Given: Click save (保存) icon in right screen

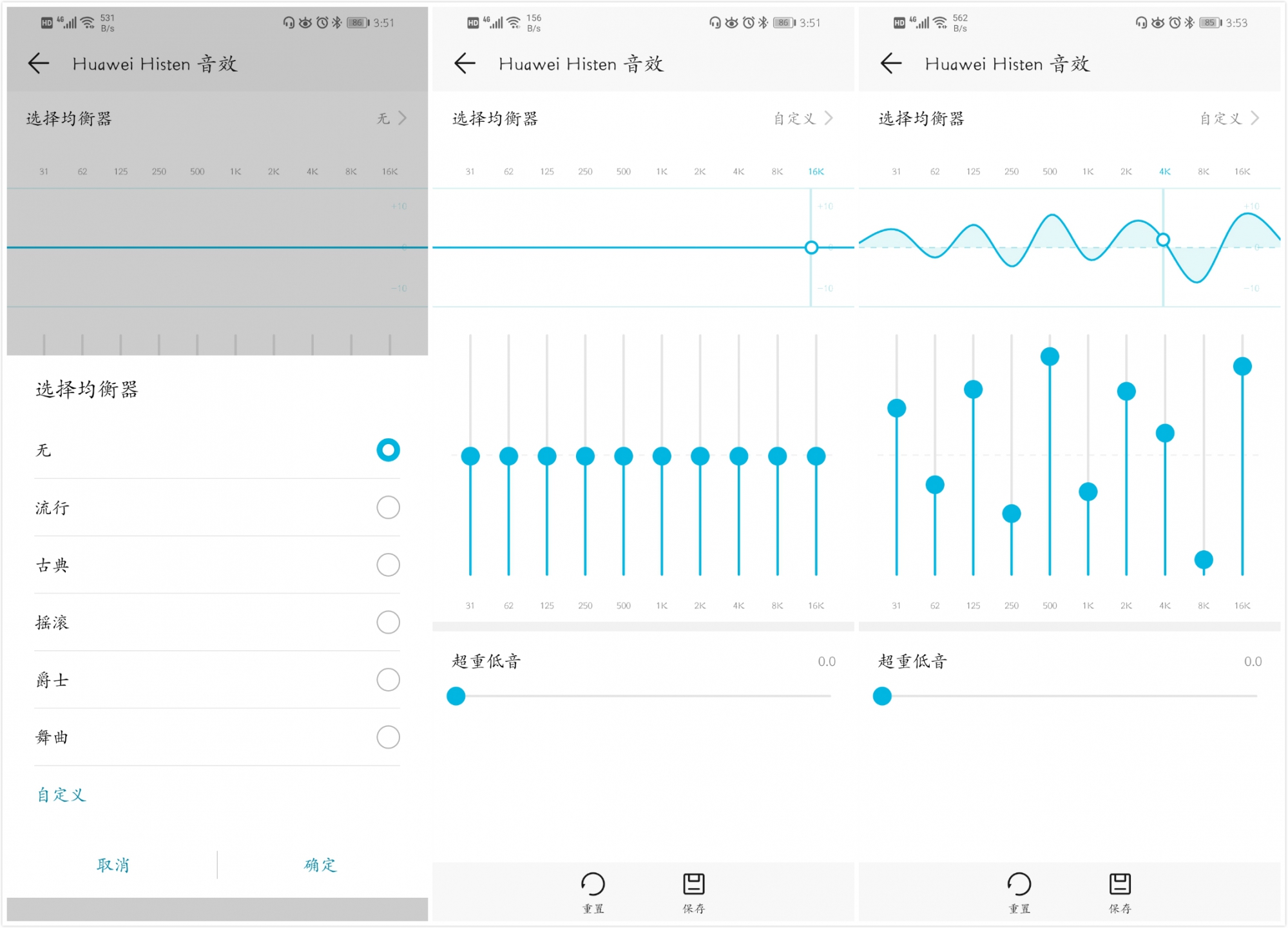Looking at the screenshot, I should pyautogui.click(x=1120, y=884).
